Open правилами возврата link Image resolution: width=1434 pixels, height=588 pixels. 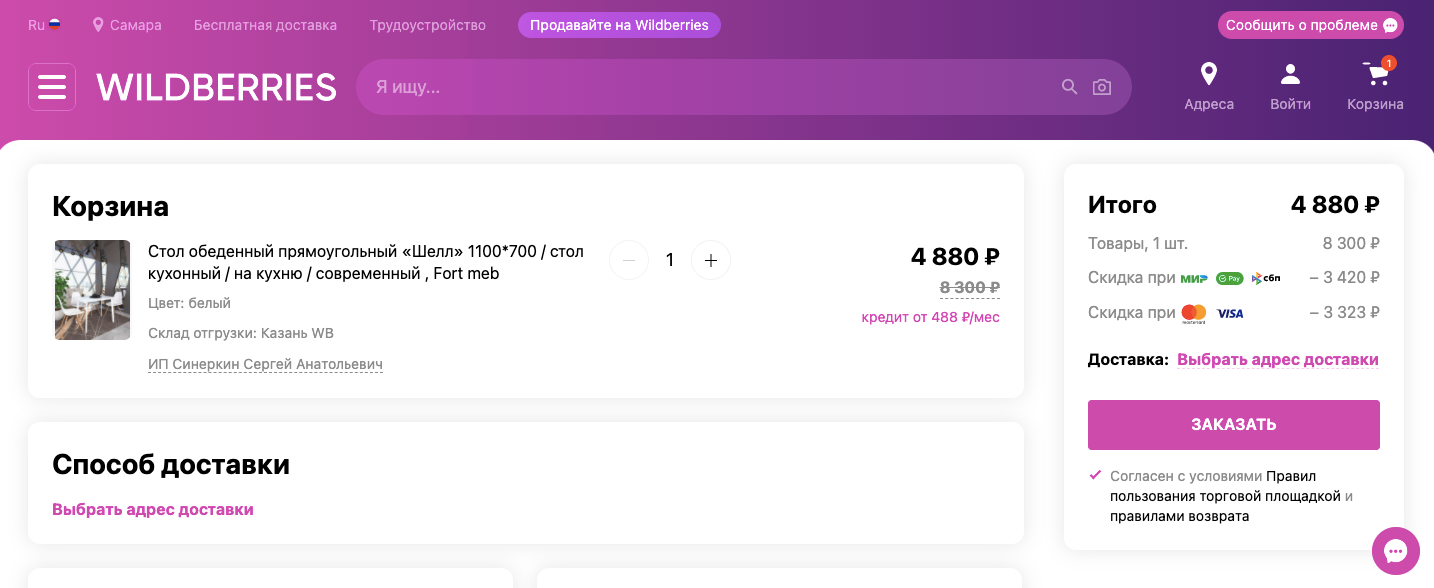[1179, 517]
